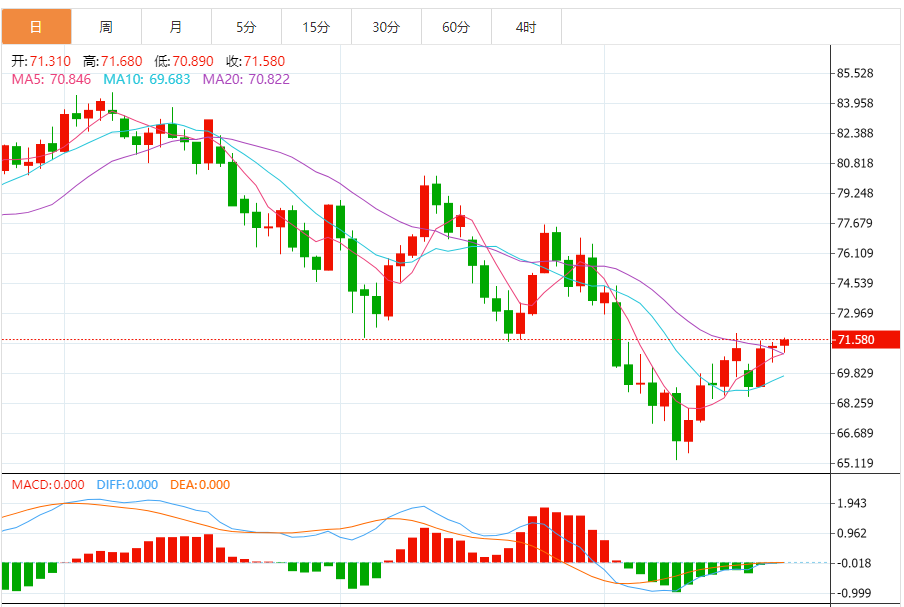The image size is (904, 607).
Task: Click the MA20: 70.822 indicator label
Action: (246, 79)
